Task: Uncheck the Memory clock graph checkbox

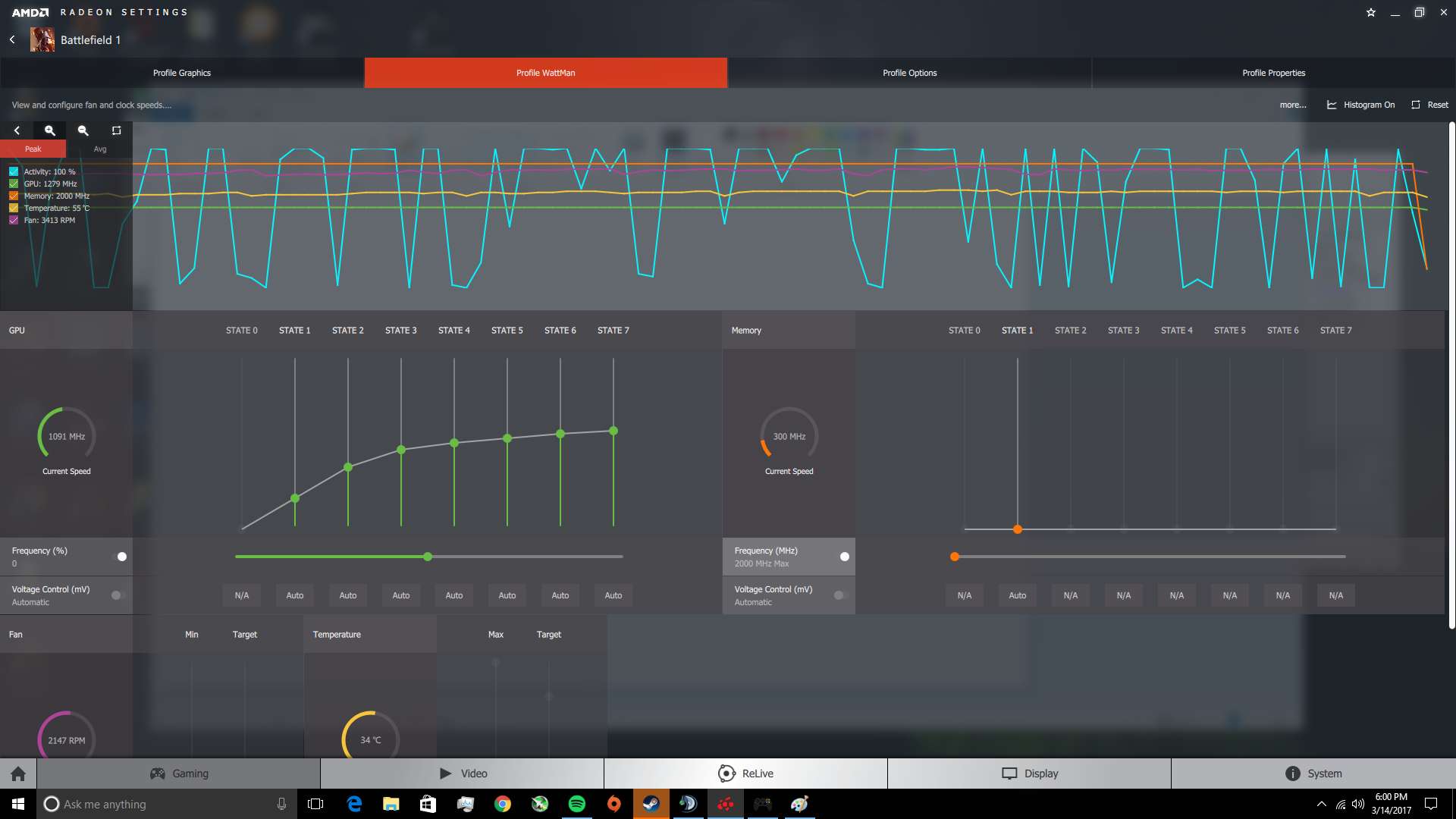Action: coord(14,196)
